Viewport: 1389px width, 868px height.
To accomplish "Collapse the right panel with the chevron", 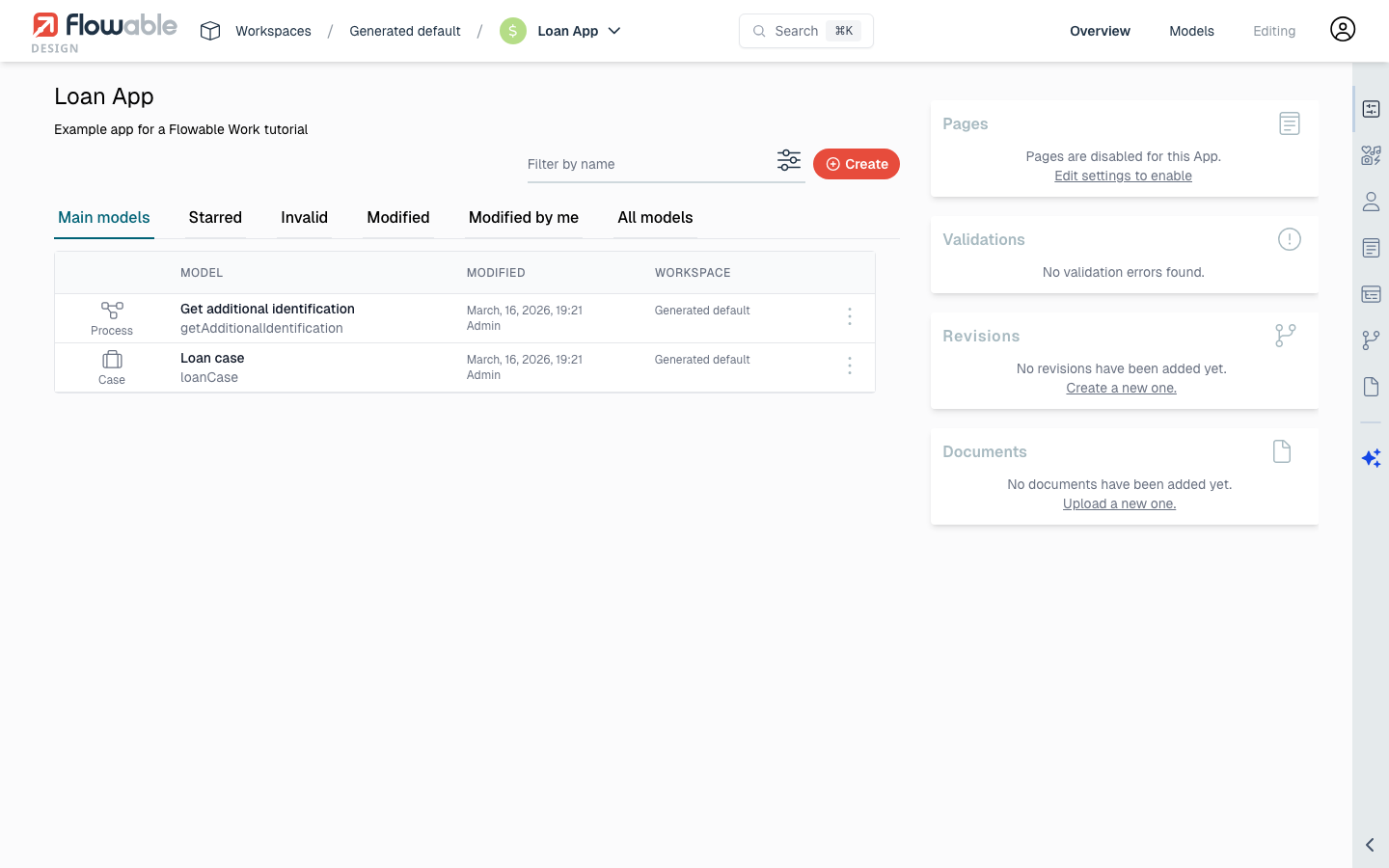I will point(1369,844).
